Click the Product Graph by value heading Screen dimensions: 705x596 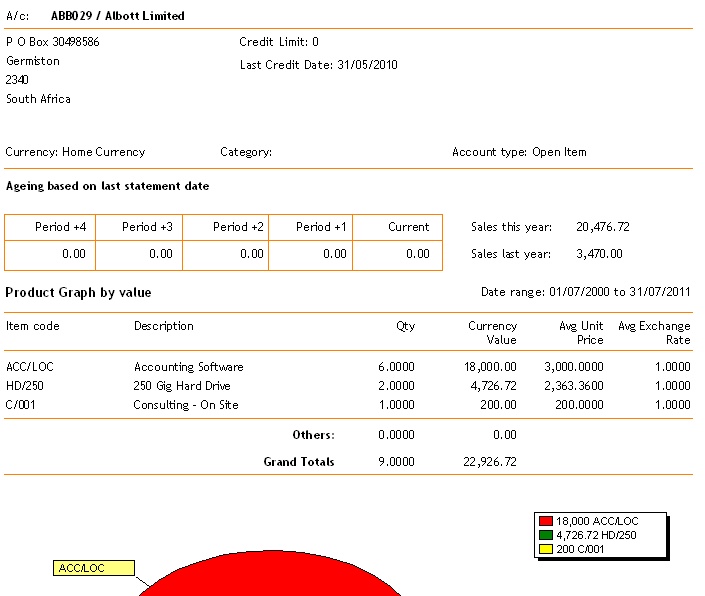click(78, 292)
